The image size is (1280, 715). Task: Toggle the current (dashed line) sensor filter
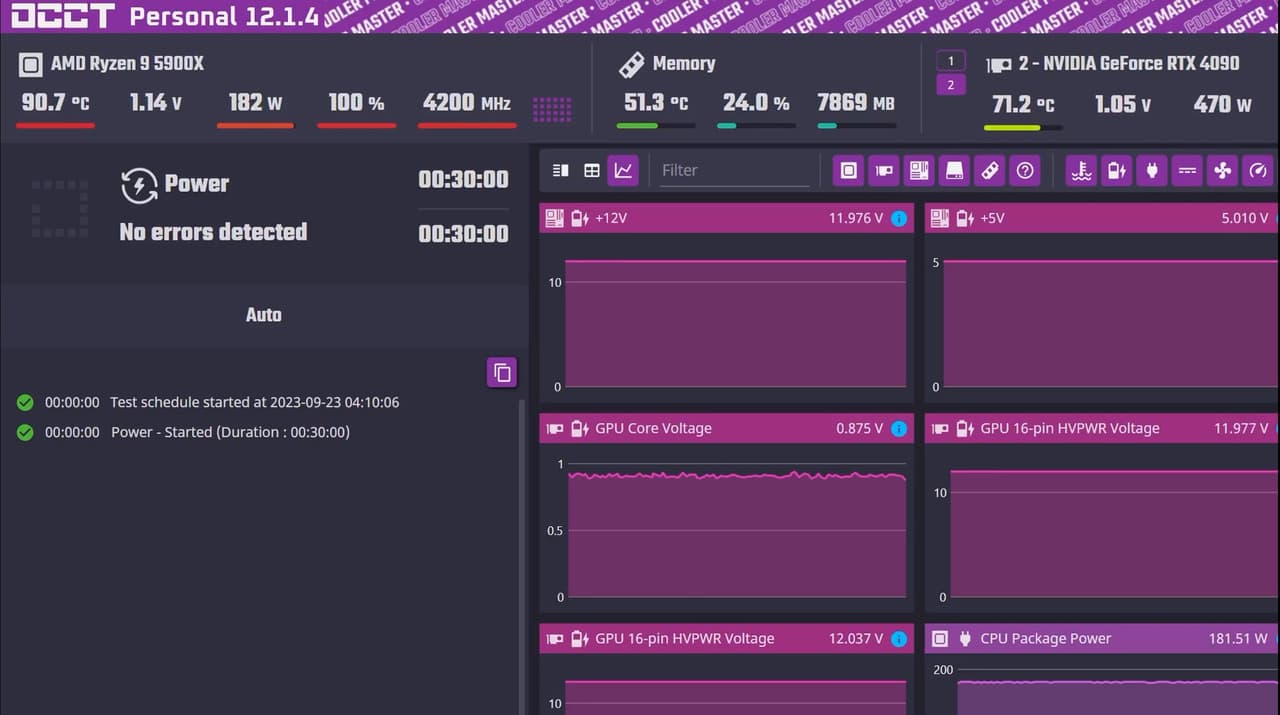(x=1187, y=170)
